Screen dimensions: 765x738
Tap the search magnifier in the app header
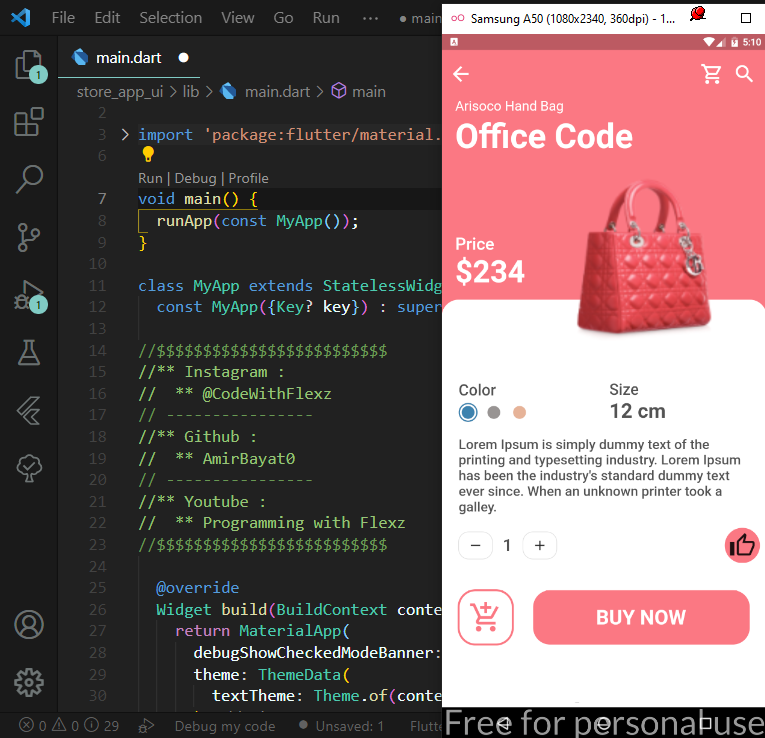(x=744, y=74)
